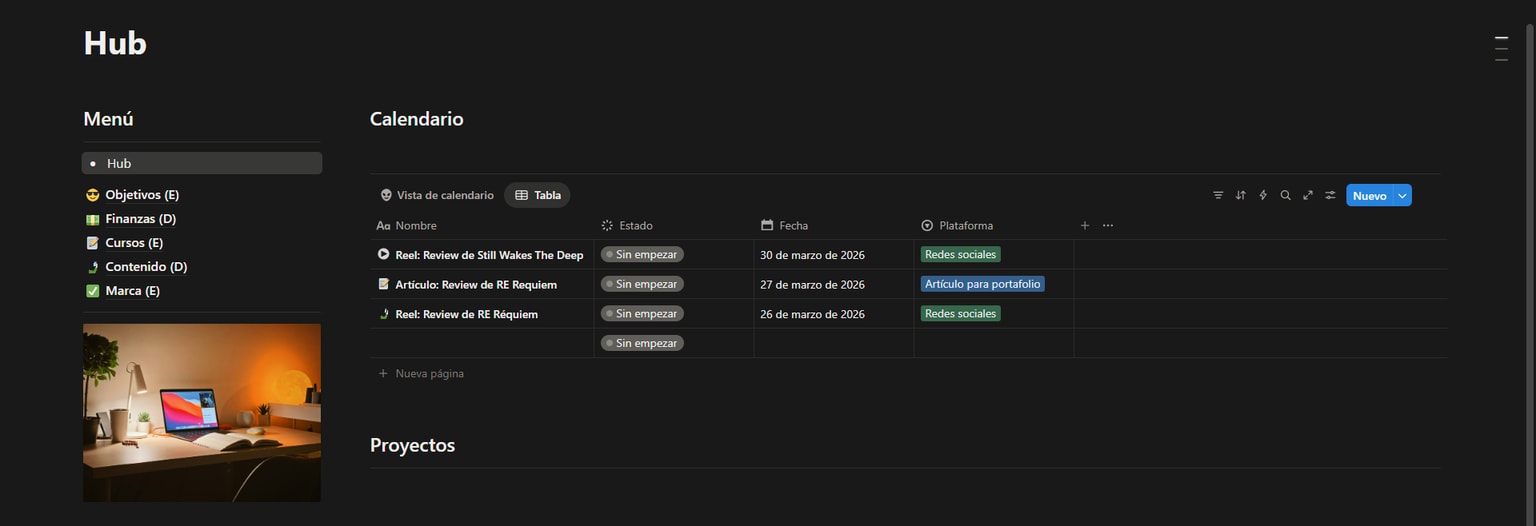This screenshot has height=526, width=1536.
Task: Open Reel: Review de RE Réquiem page
Action: tap(466, 314)
